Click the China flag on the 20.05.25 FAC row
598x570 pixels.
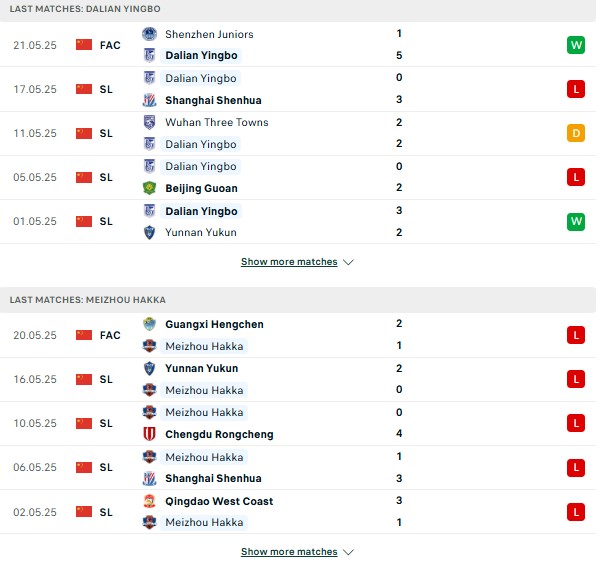(x=84, y=335)
